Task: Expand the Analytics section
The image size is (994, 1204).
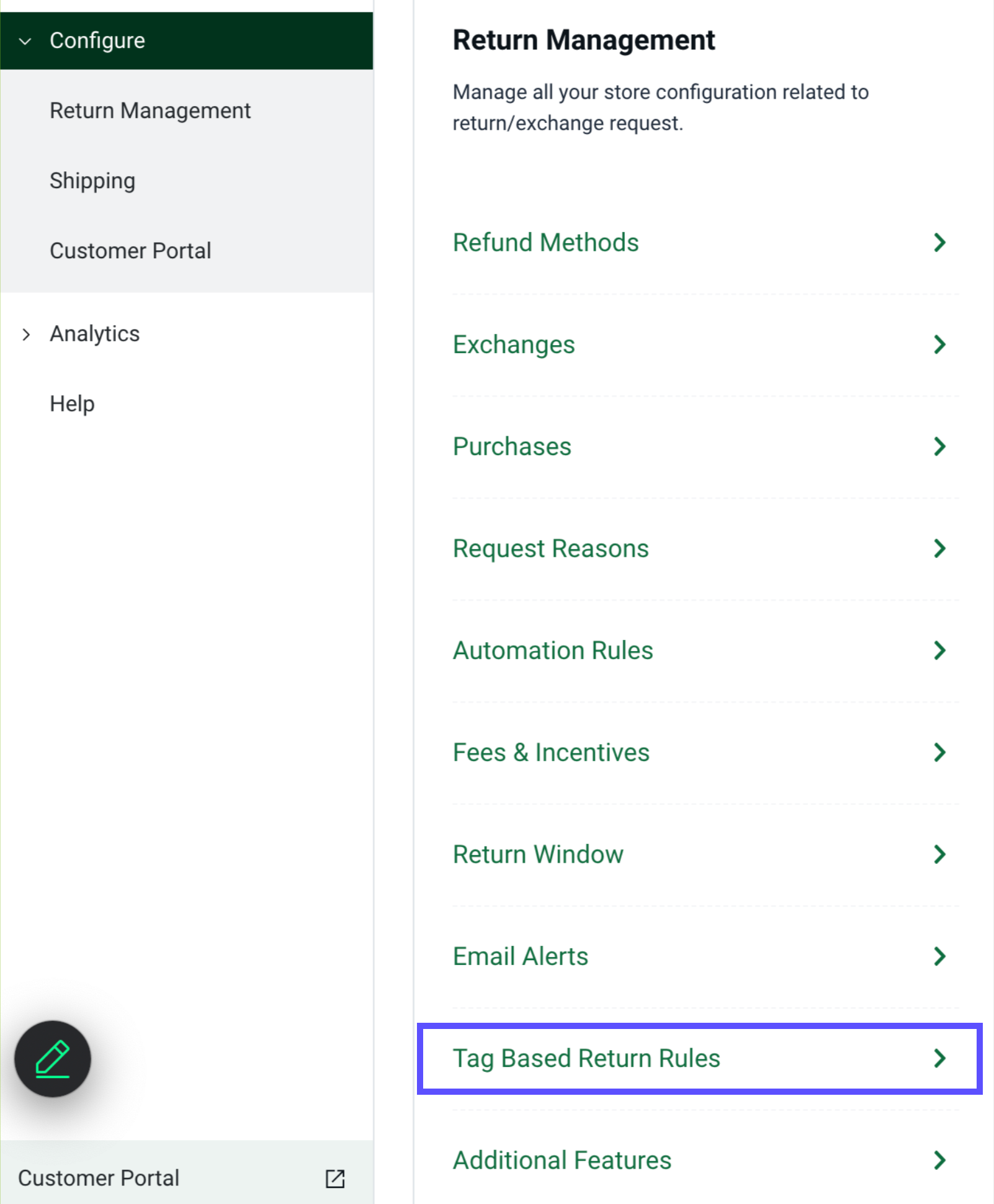Action: [x=25, y=334]
